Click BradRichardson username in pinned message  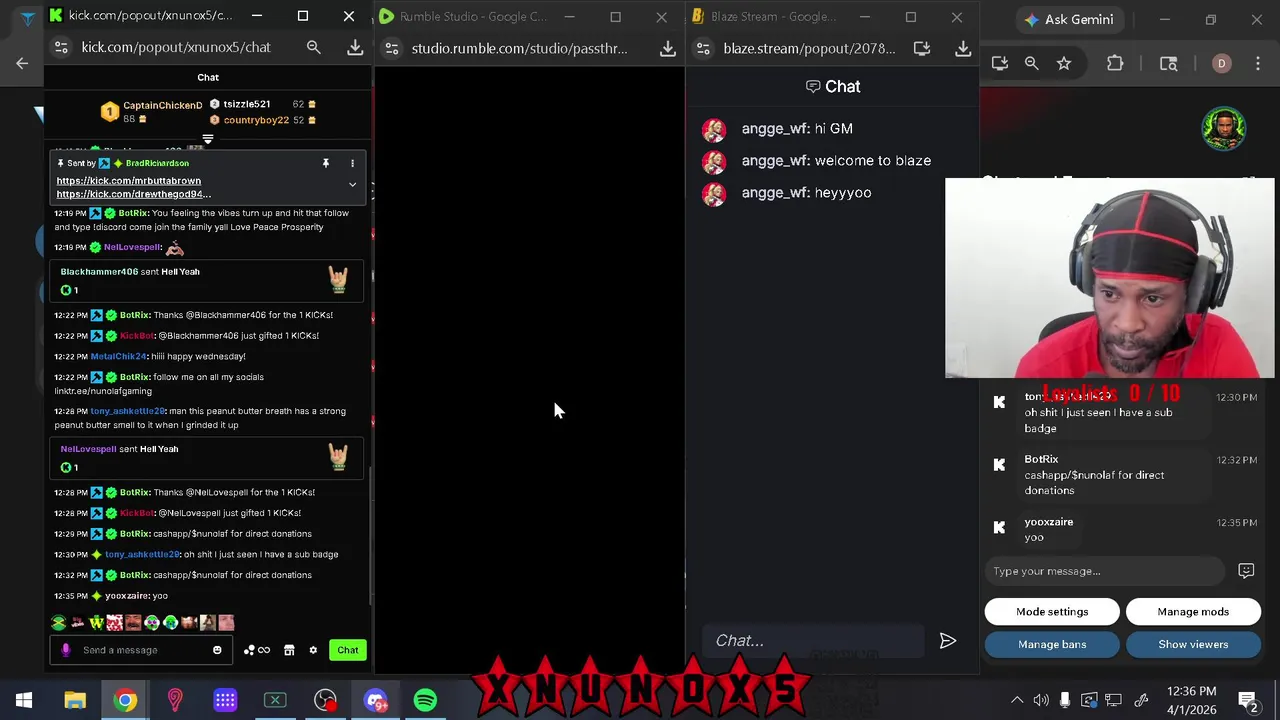(157, 163)
